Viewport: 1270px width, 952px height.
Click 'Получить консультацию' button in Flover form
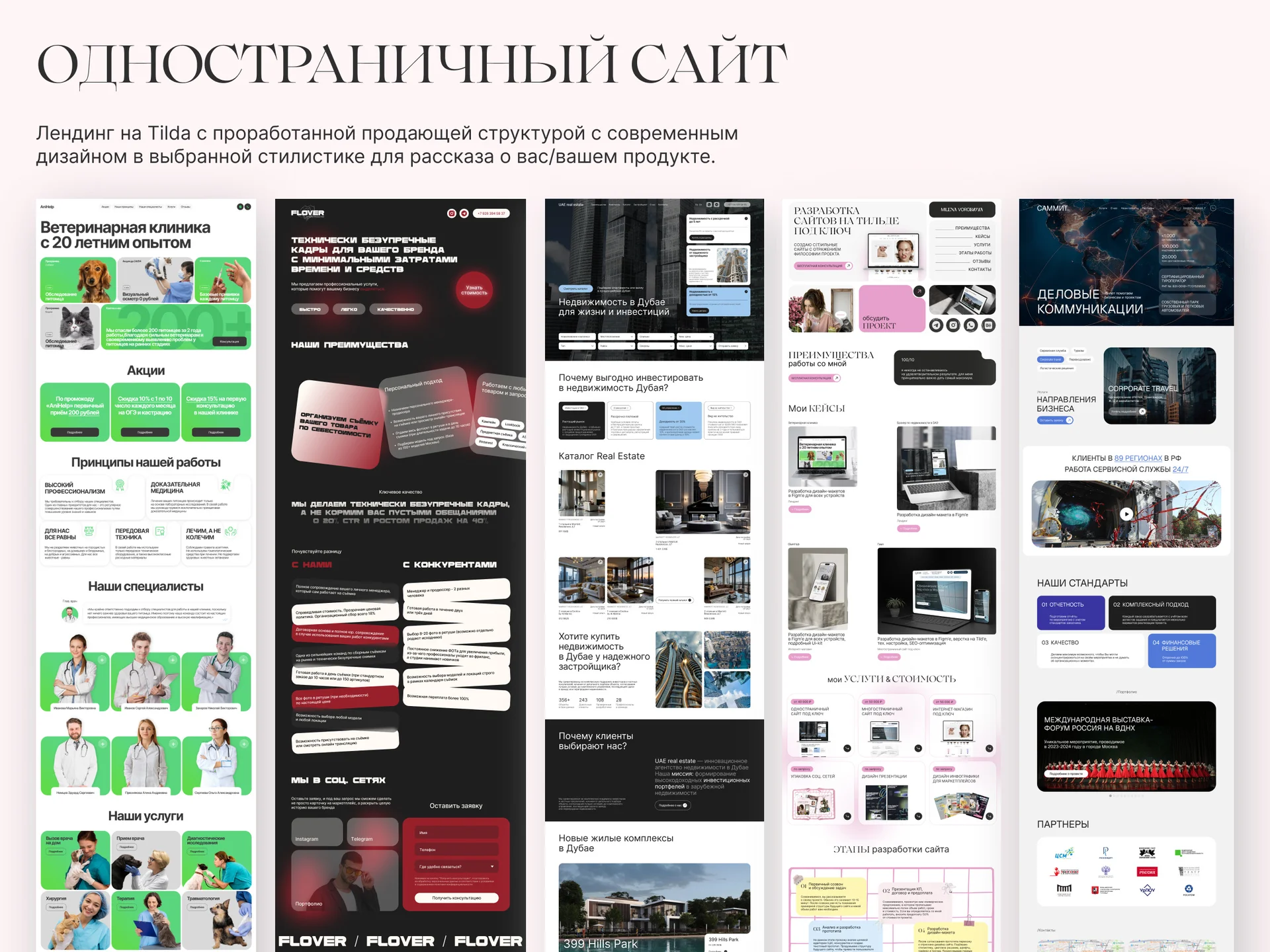coord(456,898)
